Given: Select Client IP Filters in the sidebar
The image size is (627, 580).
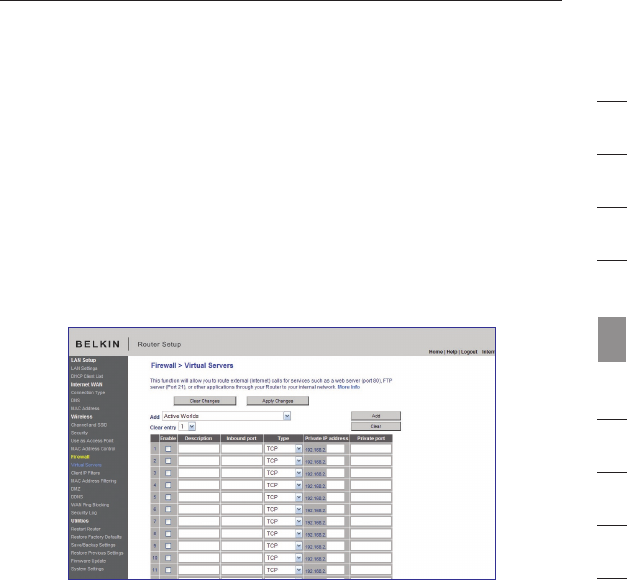Looking at the screenshot, I should pos(85,473).
